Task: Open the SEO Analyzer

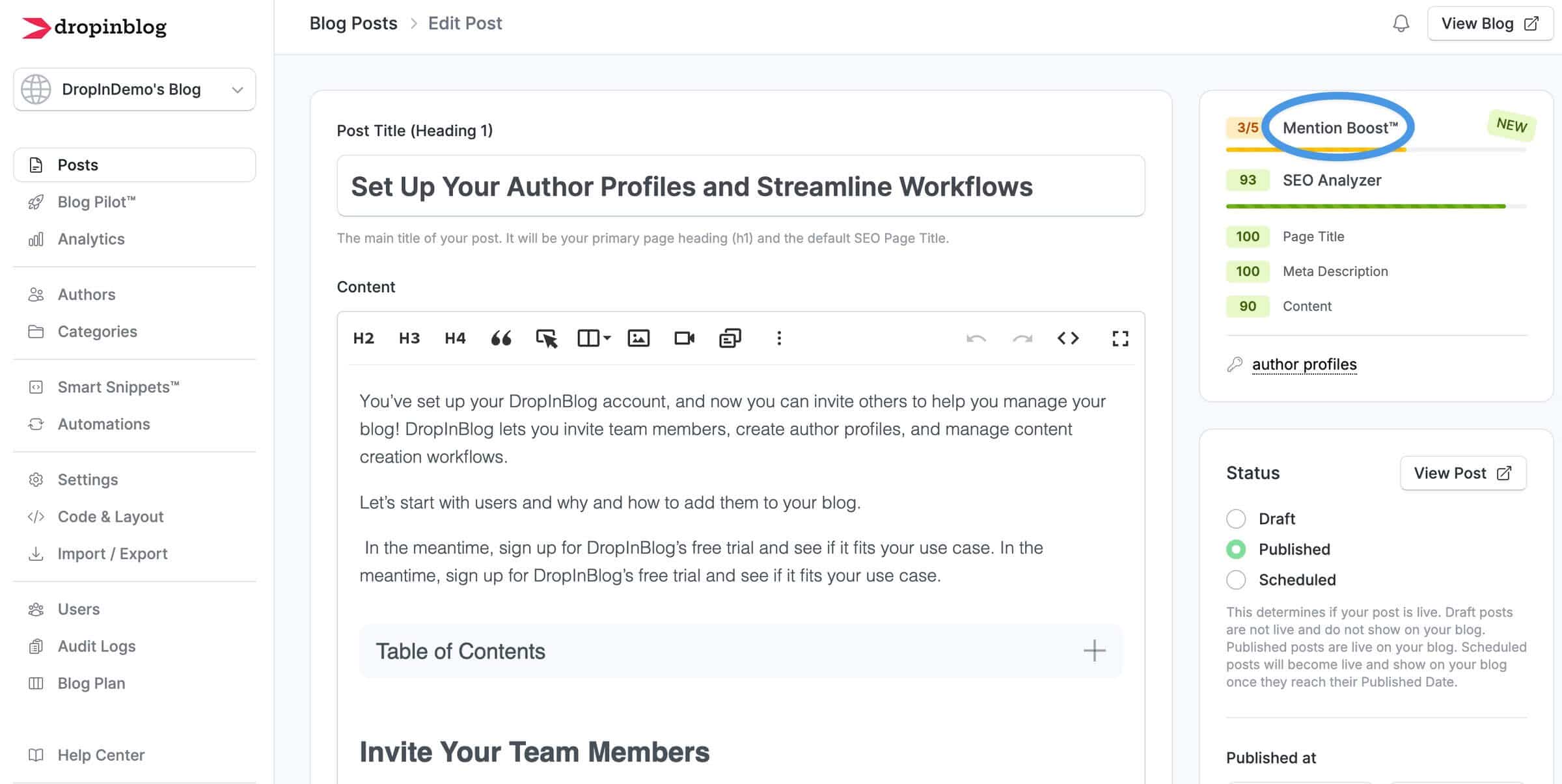Action: point(1332,181)
